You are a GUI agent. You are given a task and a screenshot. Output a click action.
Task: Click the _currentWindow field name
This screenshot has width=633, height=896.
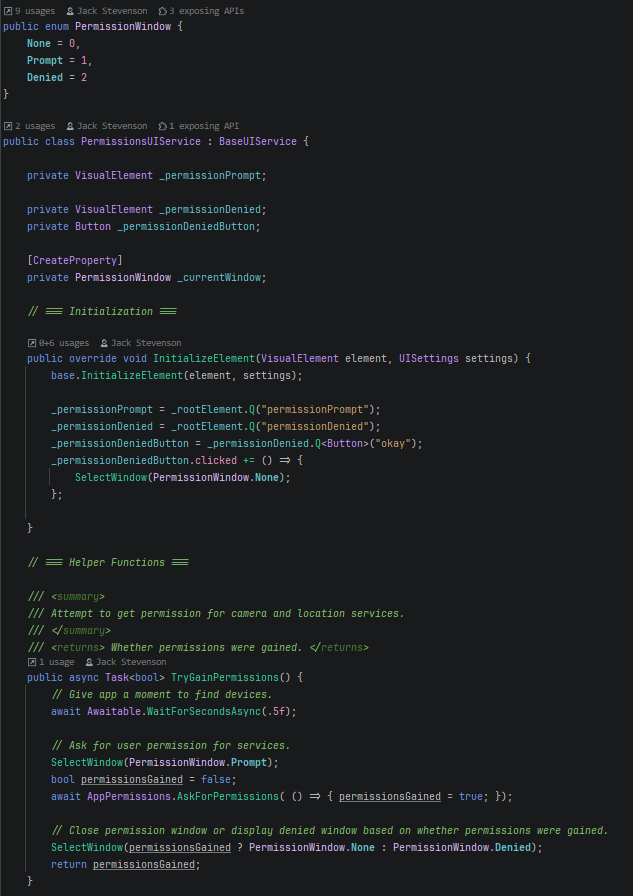(219, 278)
